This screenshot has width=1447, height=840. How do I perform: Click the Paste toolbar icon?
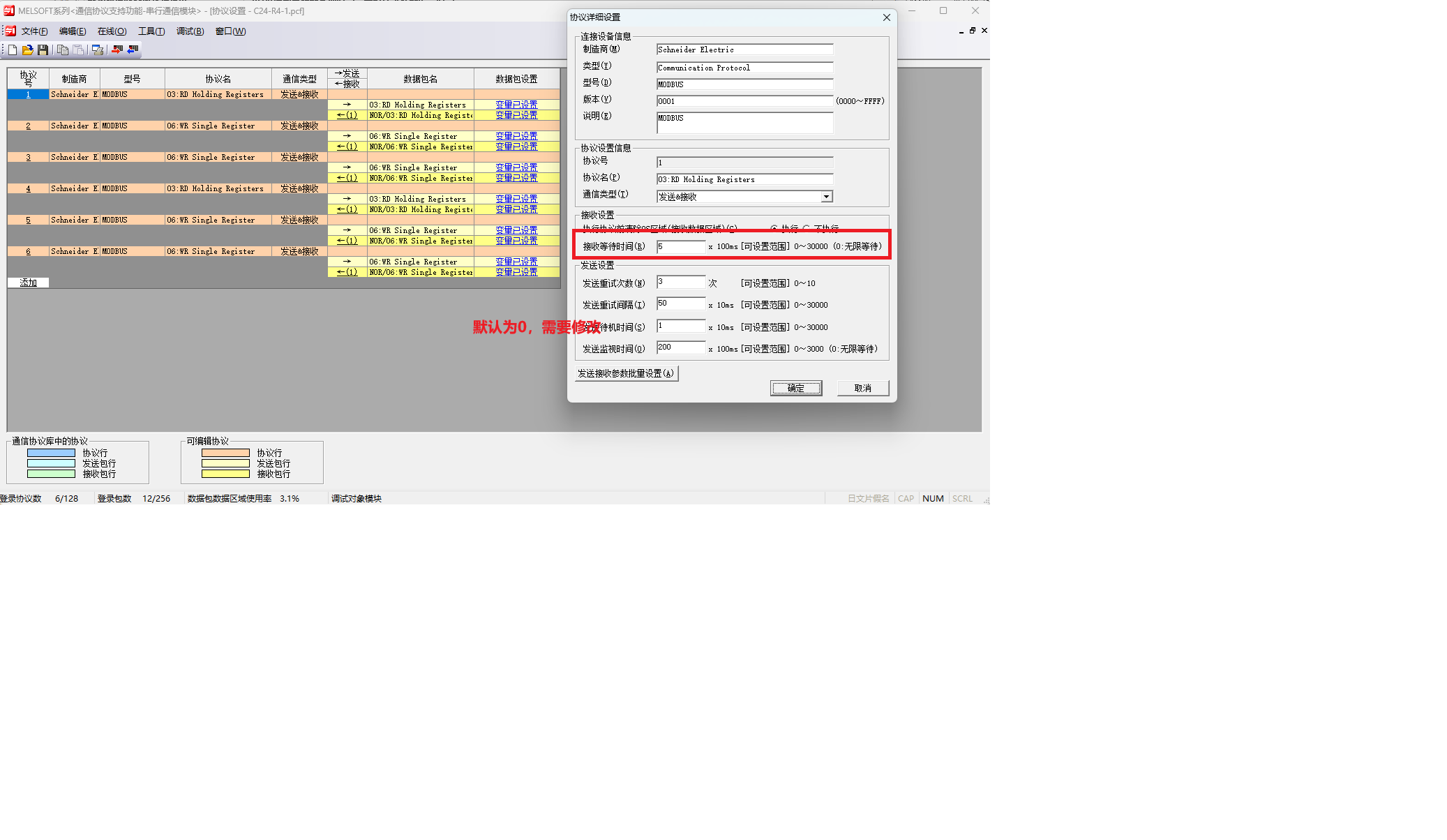point(78,50)
